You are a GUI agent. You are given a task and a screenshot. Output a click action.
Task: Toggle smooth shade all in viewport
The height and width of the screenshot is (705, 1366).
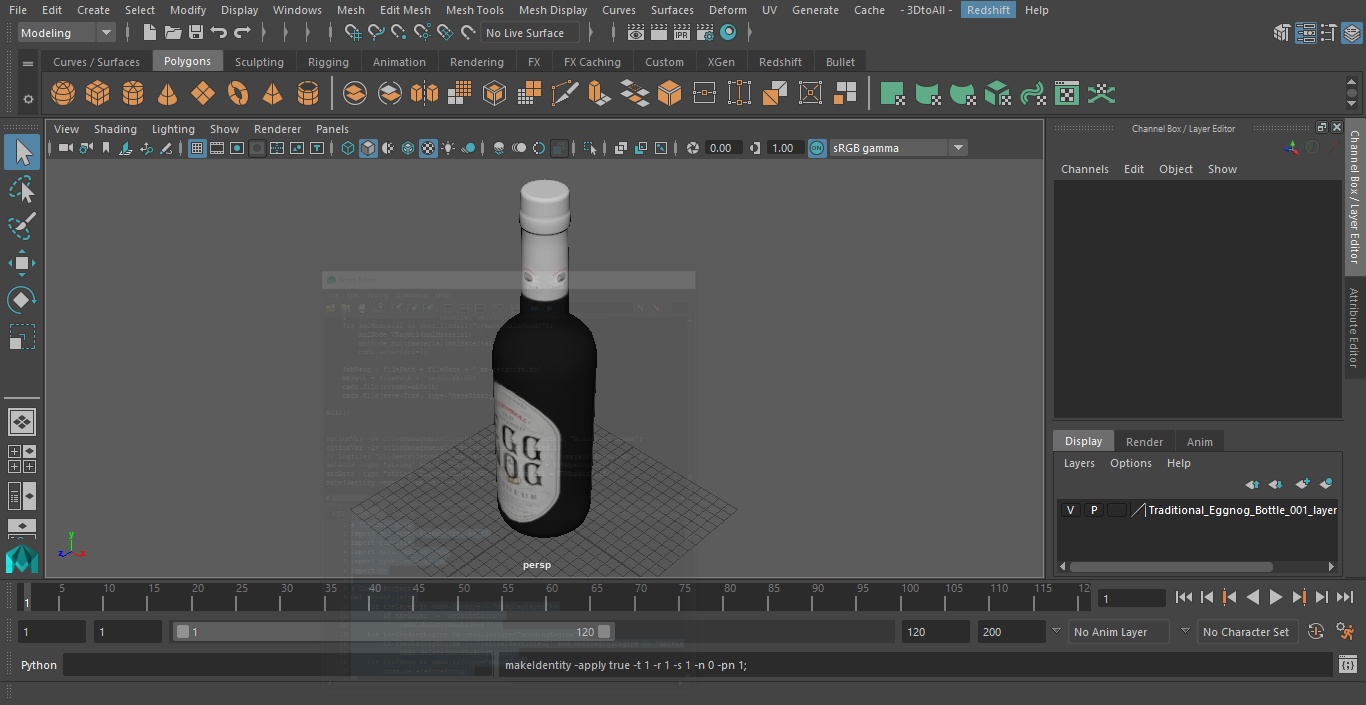(368, 148)
